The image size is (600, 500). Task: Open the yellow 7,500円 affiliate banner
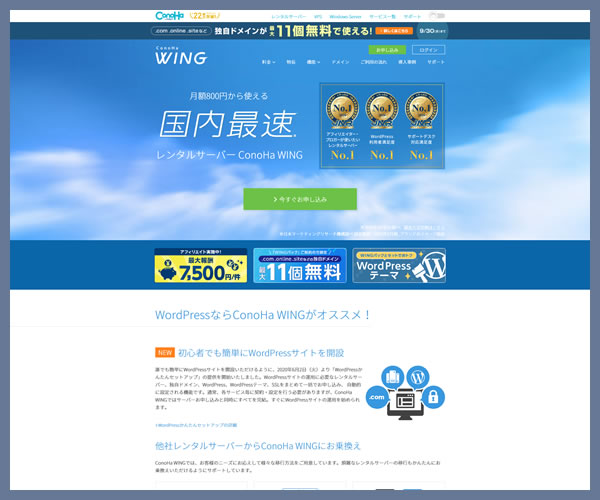[x=201, y=265]
